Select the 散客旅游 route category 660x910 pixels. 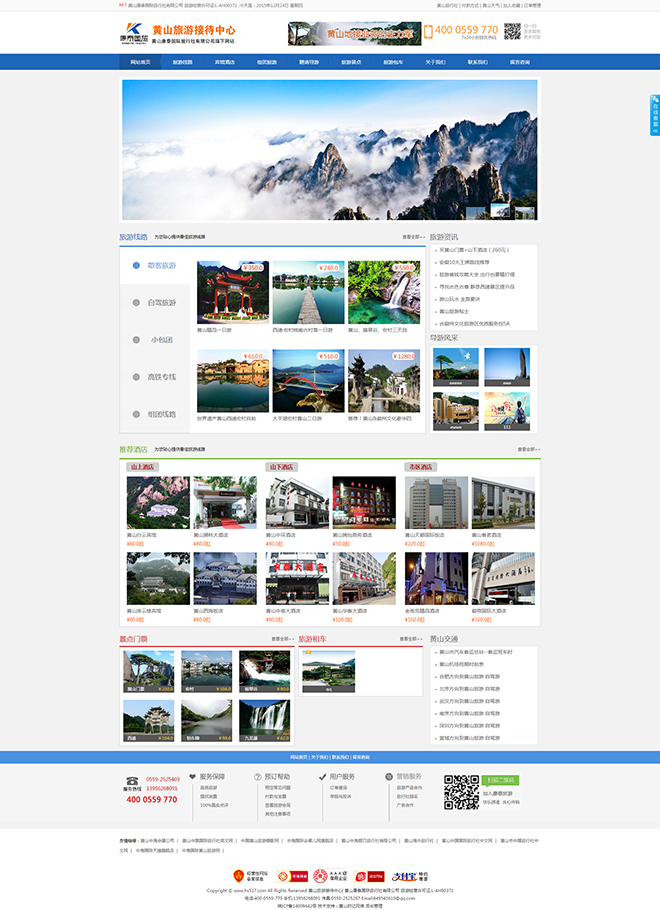coord(161,266)
